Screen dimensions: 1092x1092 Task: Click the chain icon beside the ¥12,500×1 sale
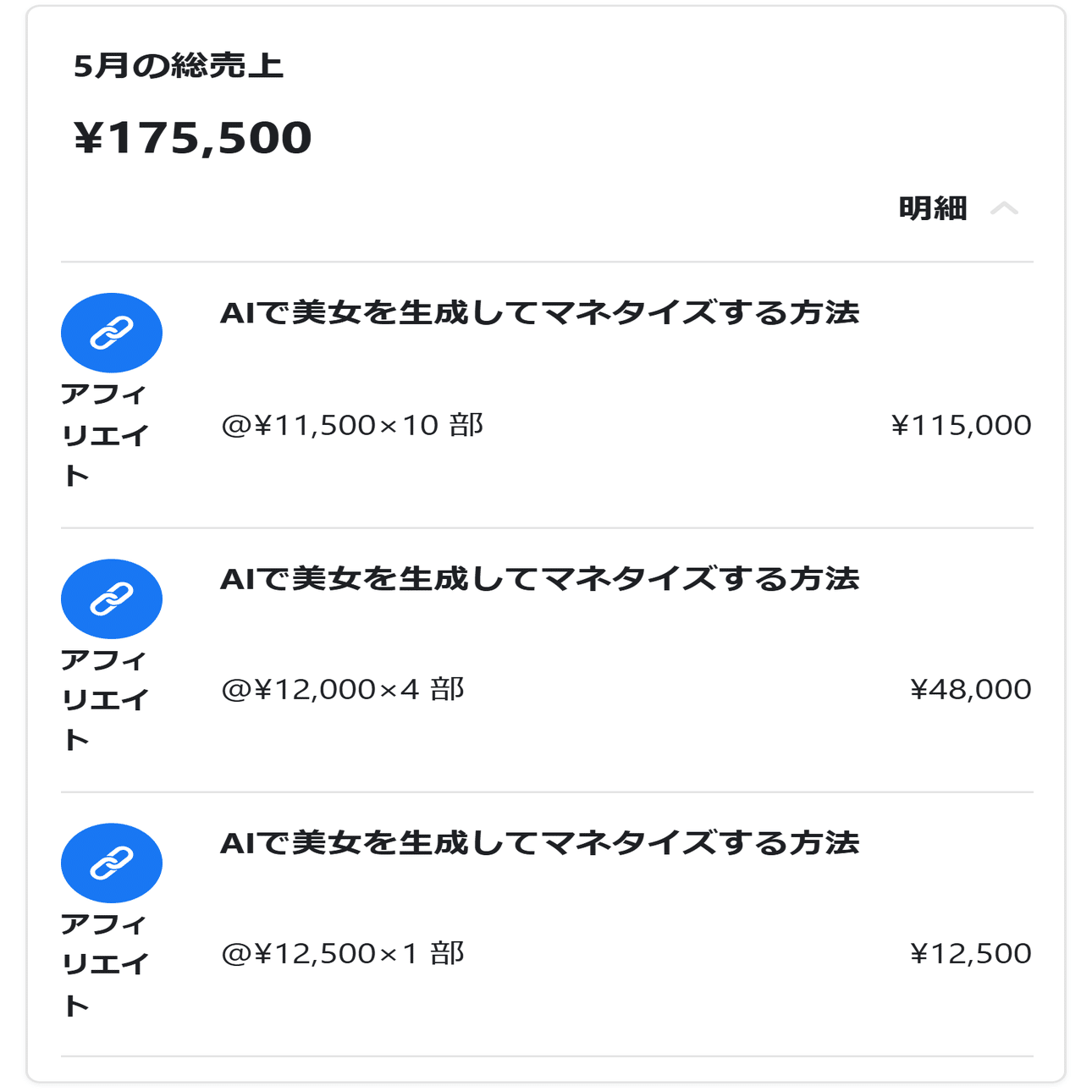[x=112, y=863]
